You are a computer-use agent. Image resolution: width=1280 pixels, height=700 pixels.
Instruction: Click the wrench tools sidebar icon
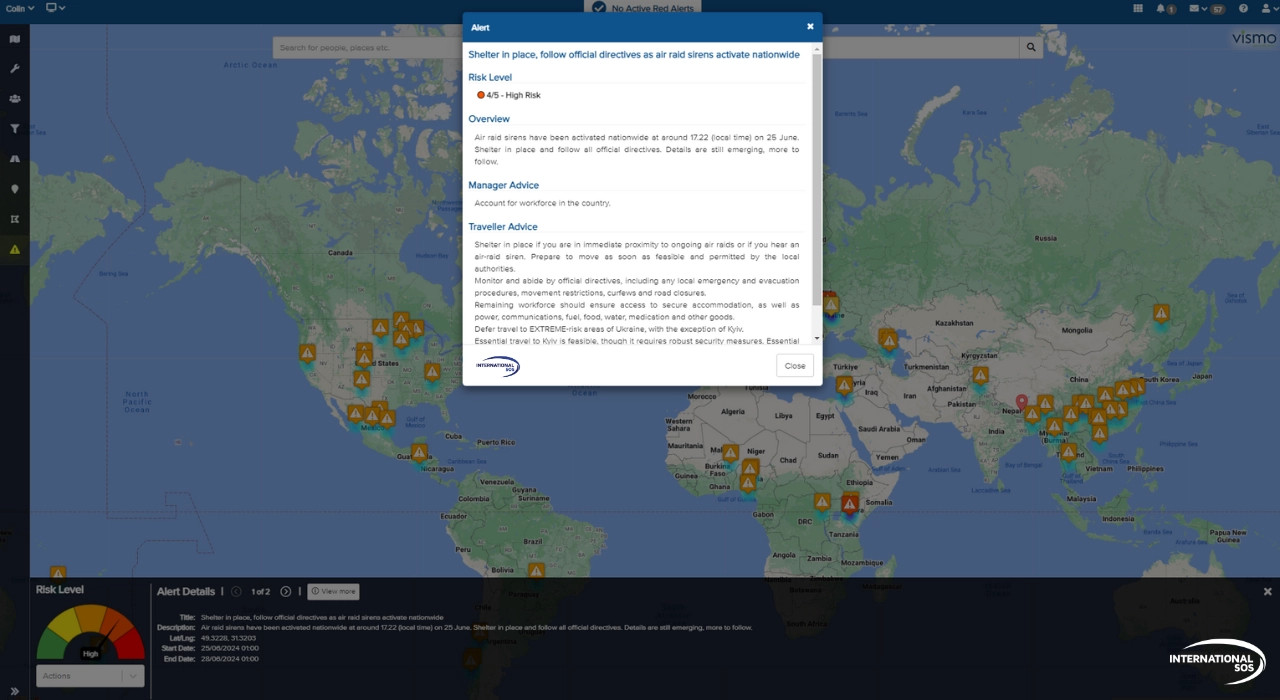14,69
